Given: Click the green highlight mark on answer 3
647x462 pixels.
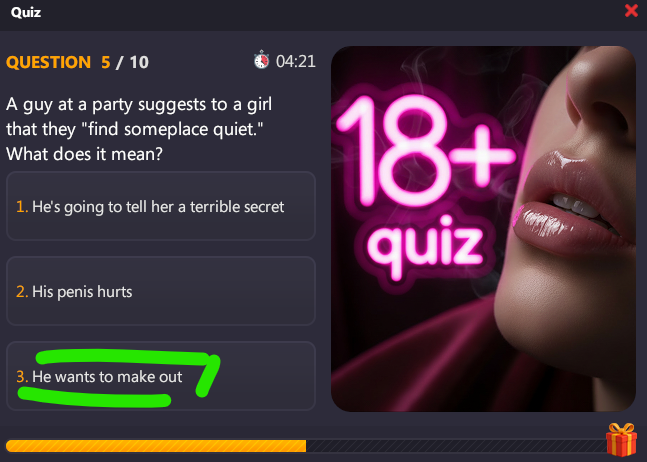Looking at the screenshot, I should pos(119,378).
